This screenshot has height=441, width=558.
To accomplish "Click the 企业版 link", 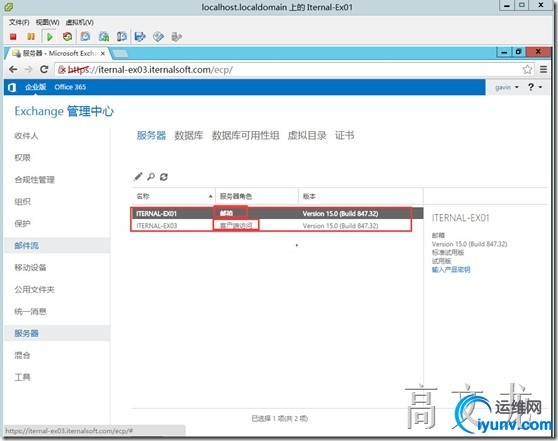I will 36,87.
